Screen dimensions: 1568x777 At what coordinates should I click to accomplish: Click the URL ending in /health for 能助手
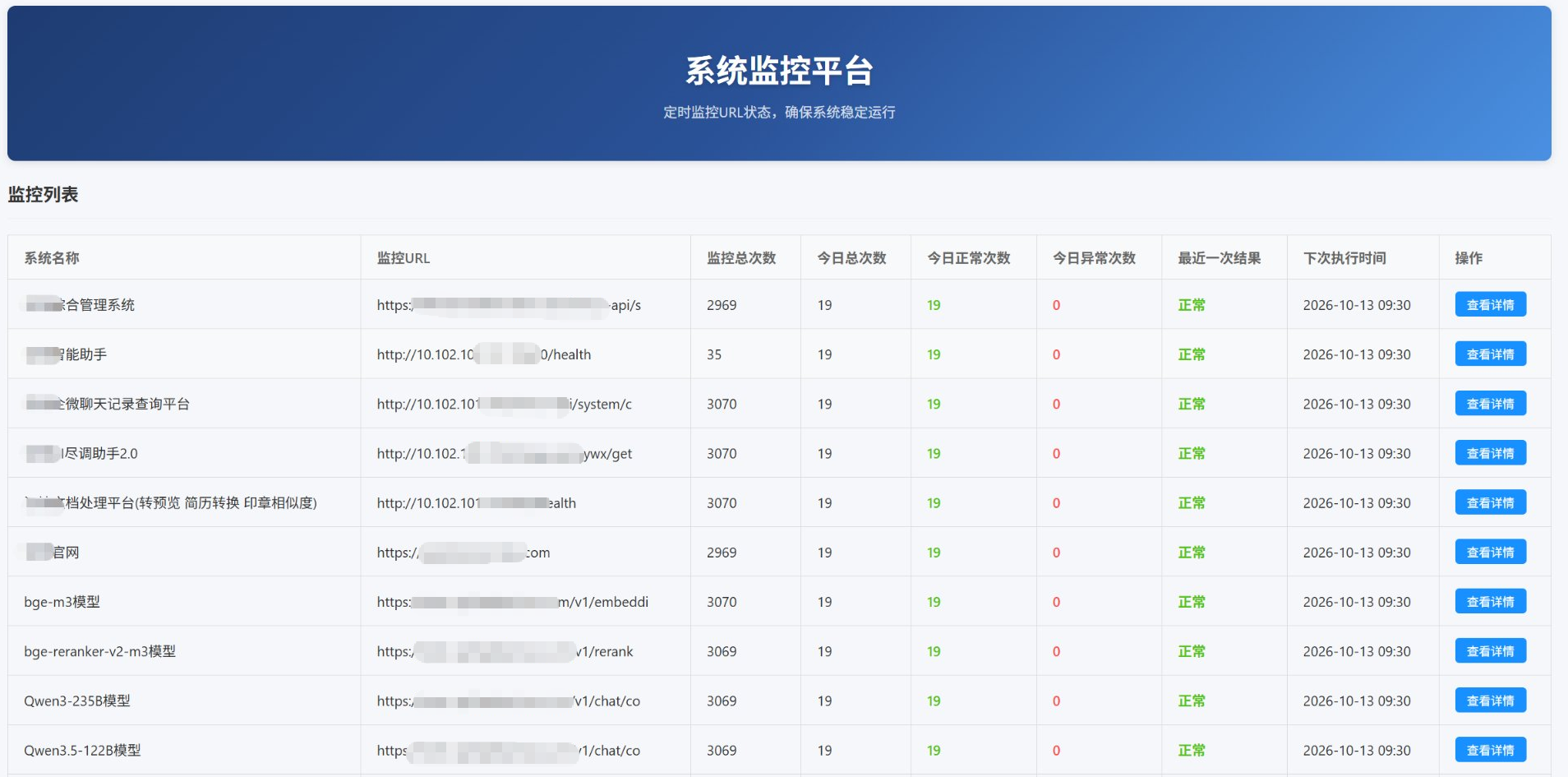pos(484,354)
